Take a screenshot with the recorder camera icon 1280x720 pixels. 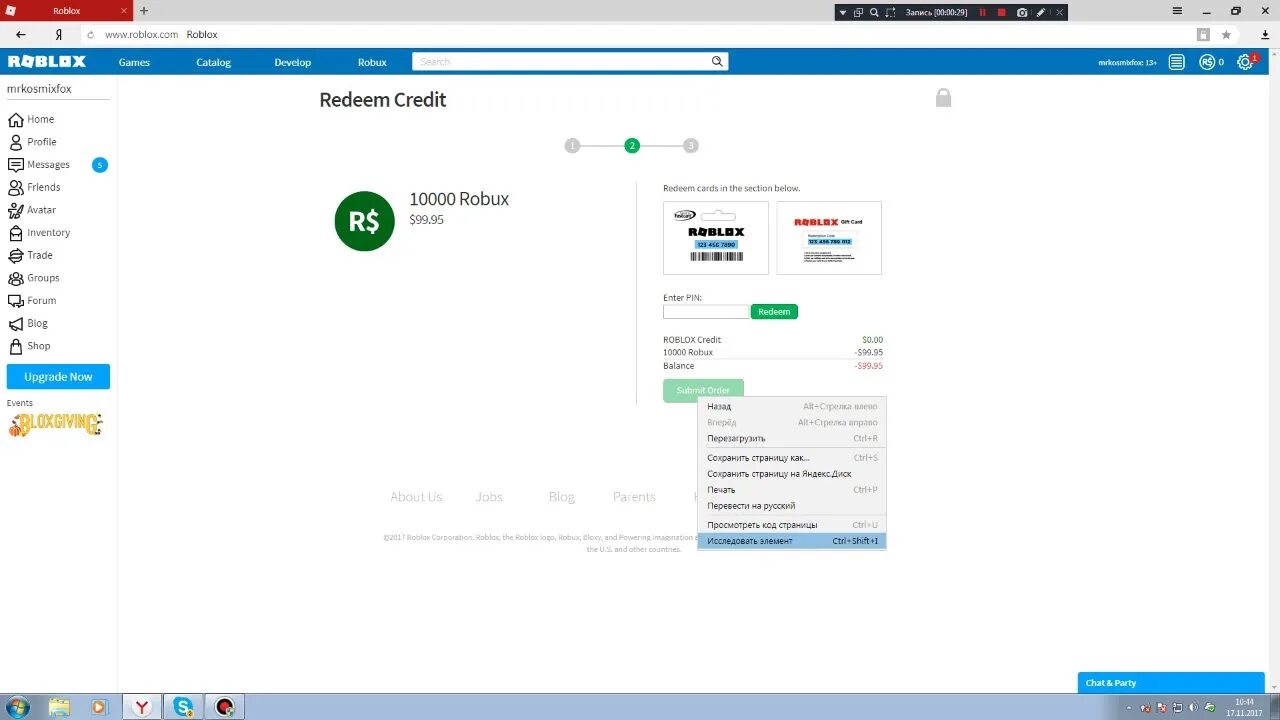pyautogui.click(x=1022, y=12)
